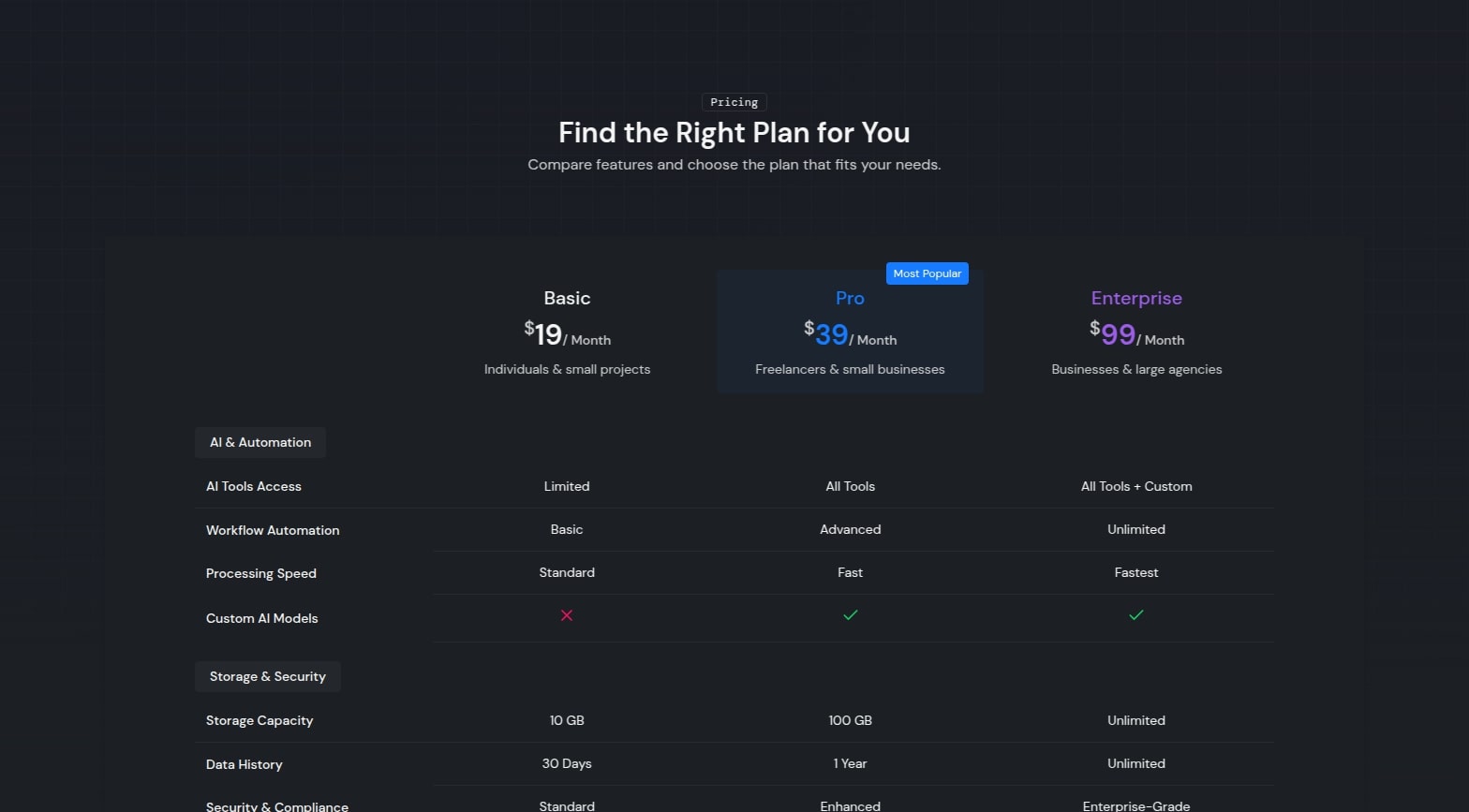The image size is (1469, 812).
Task: Click the Storage & Security section label
Action: pyautogui.click(x=267, y=676)
